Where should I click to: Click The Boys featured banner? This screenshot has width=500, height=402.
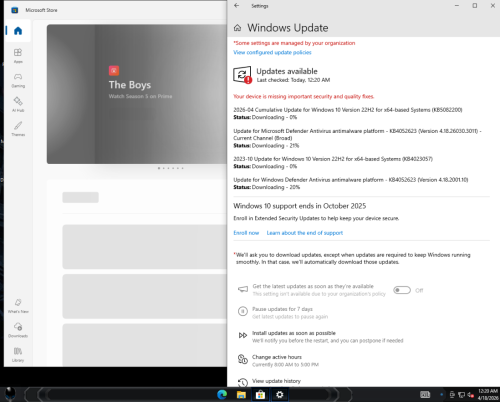tap(137, 94)
